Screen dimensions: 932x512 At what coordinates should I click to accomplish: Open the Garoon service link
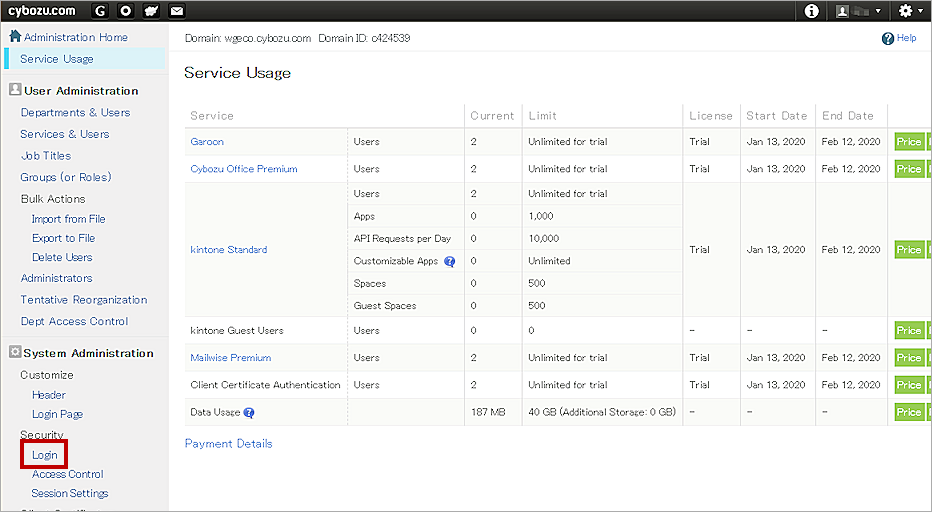pyautogui.click(x=207, y=142)
